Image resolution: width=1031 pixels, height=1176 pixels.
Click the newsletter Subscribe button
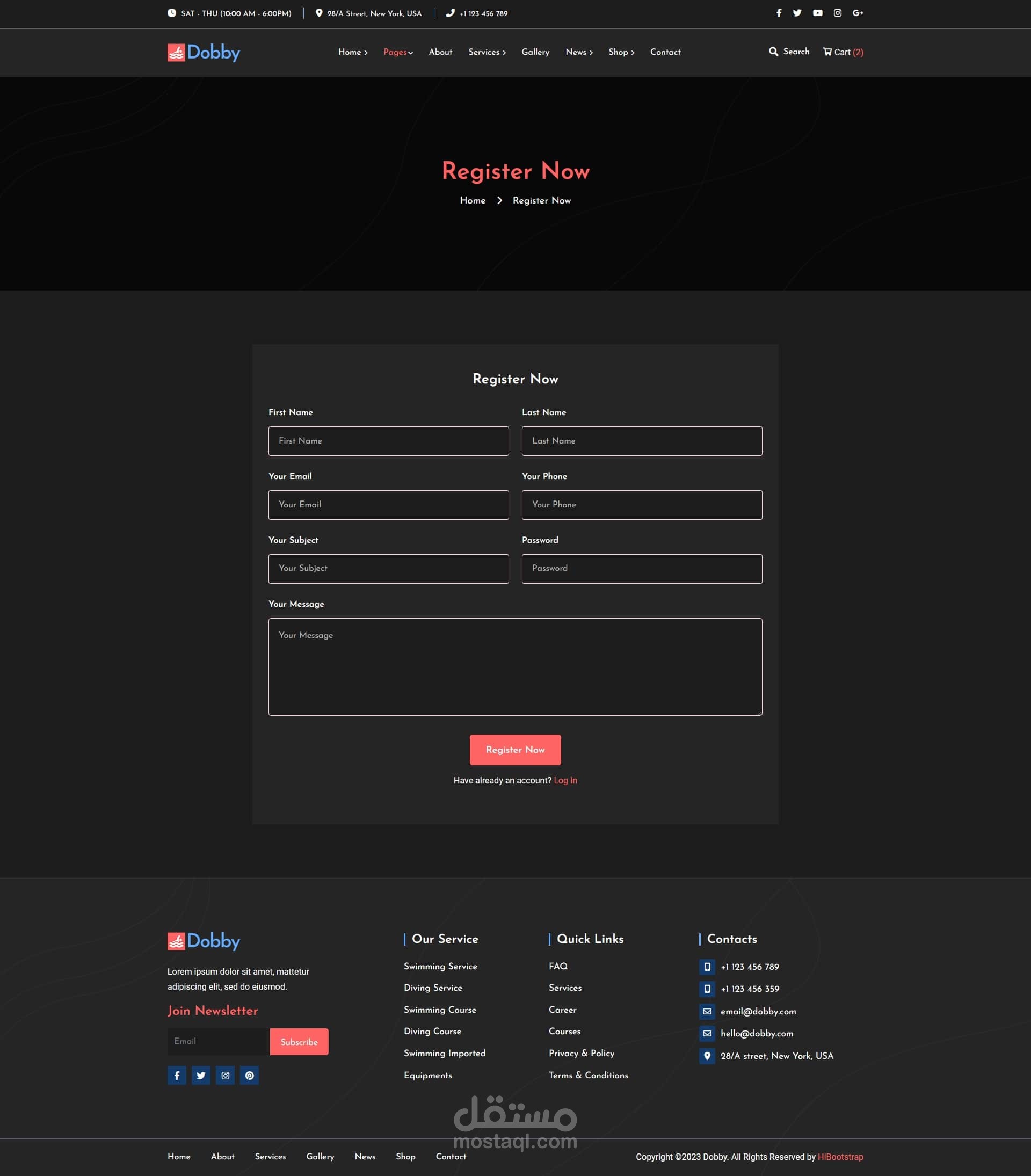(299, 1042)
